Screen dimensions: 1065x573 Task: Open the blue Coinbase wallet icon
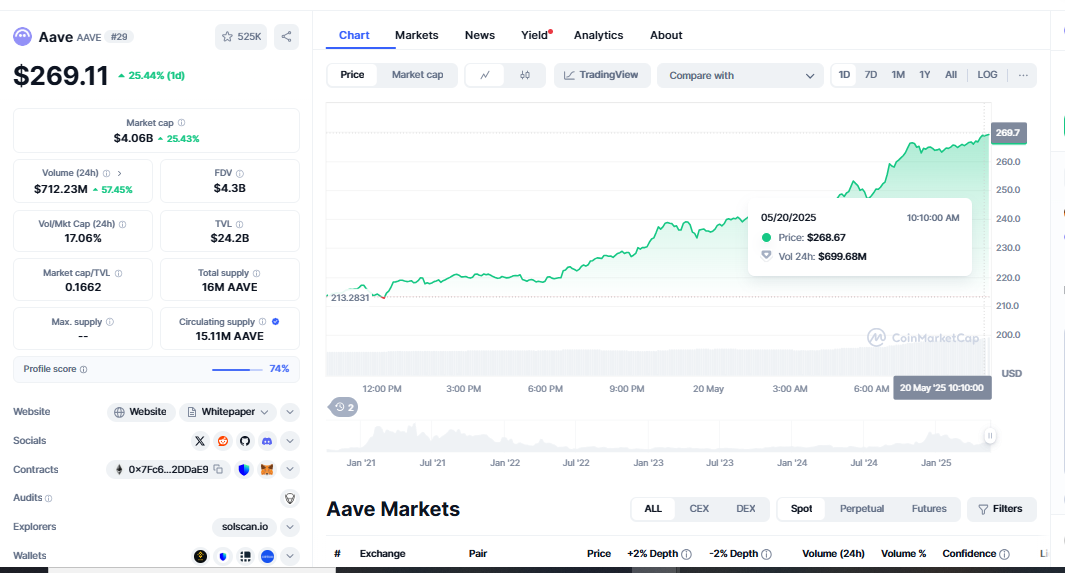pos(268,556)
